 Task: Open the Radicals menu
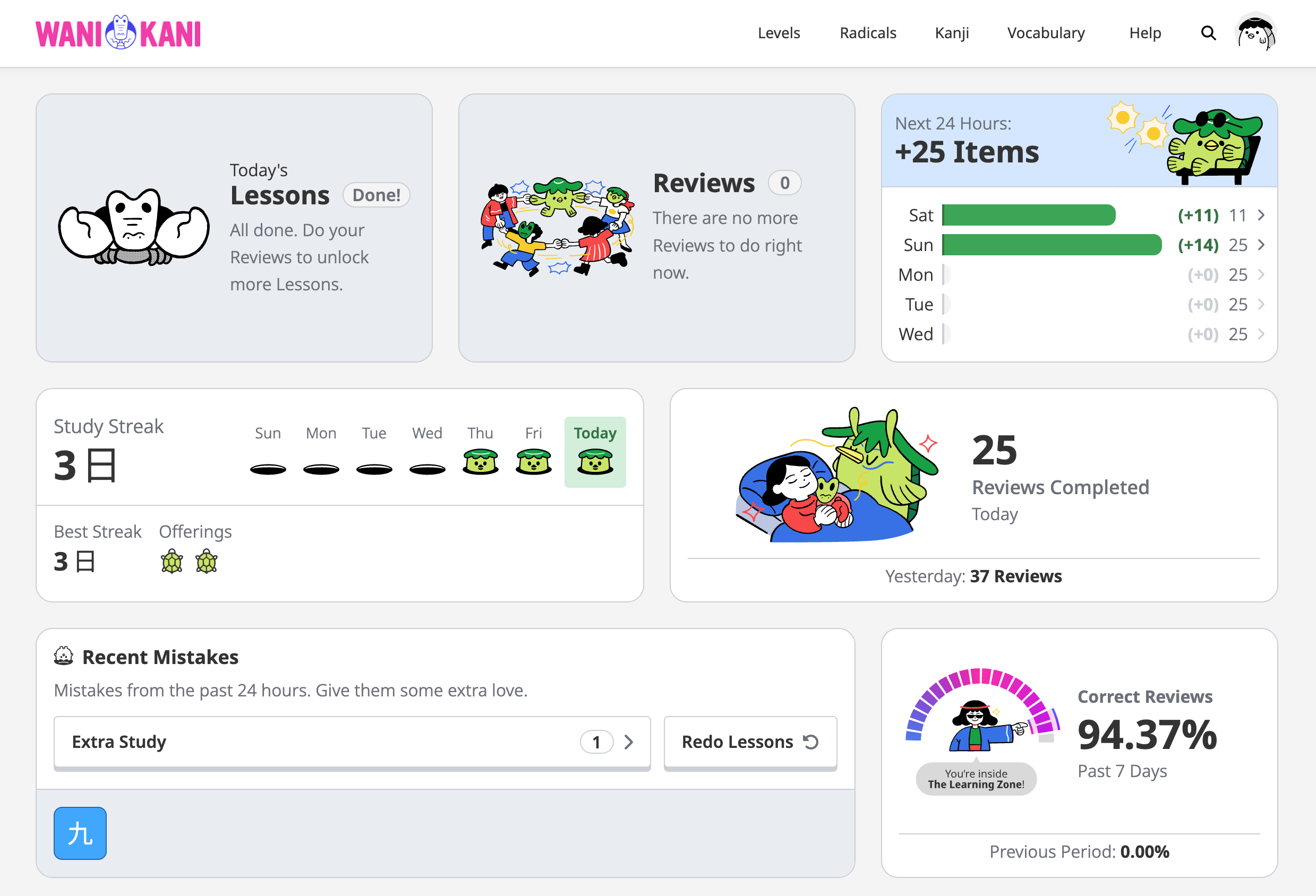868,33
